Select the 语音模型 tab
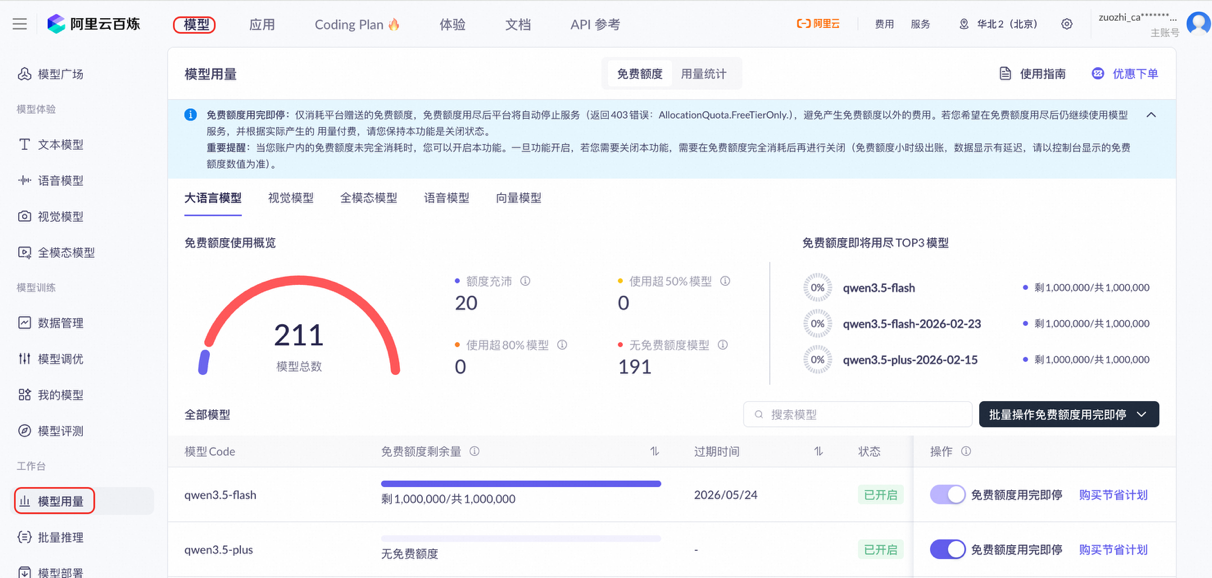The image size is (1212, 578). (447, 198)
